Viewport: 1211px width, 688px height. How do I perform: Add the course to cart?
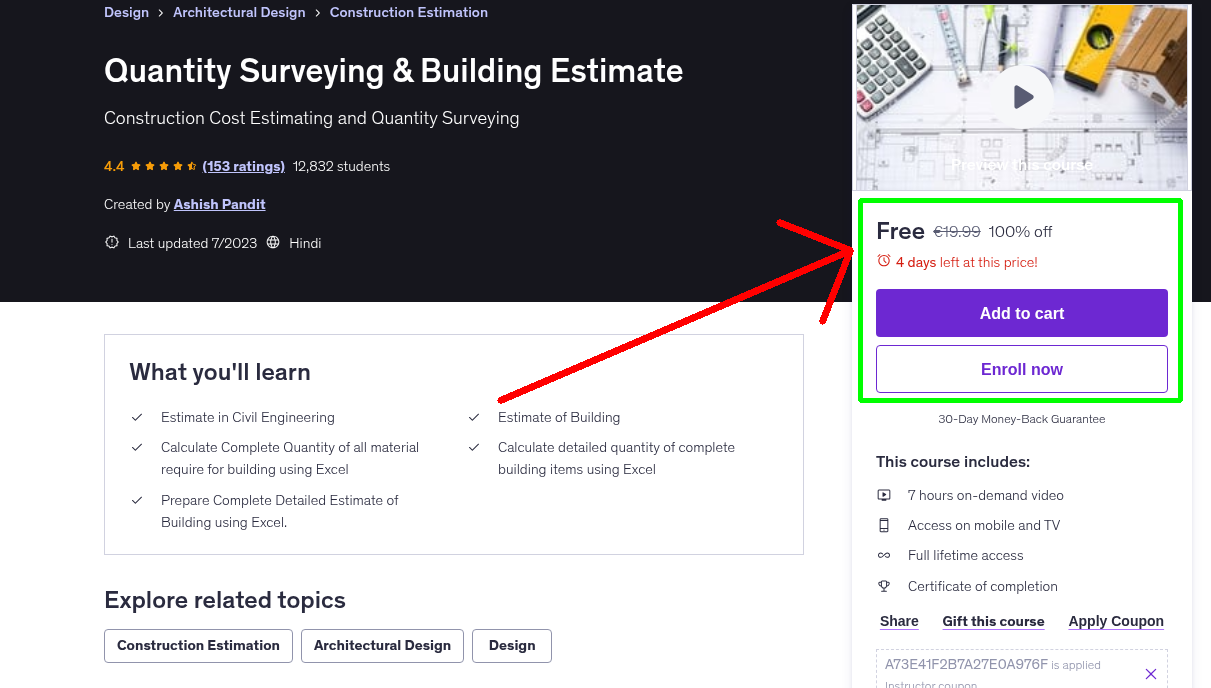tap(1021, 313)
